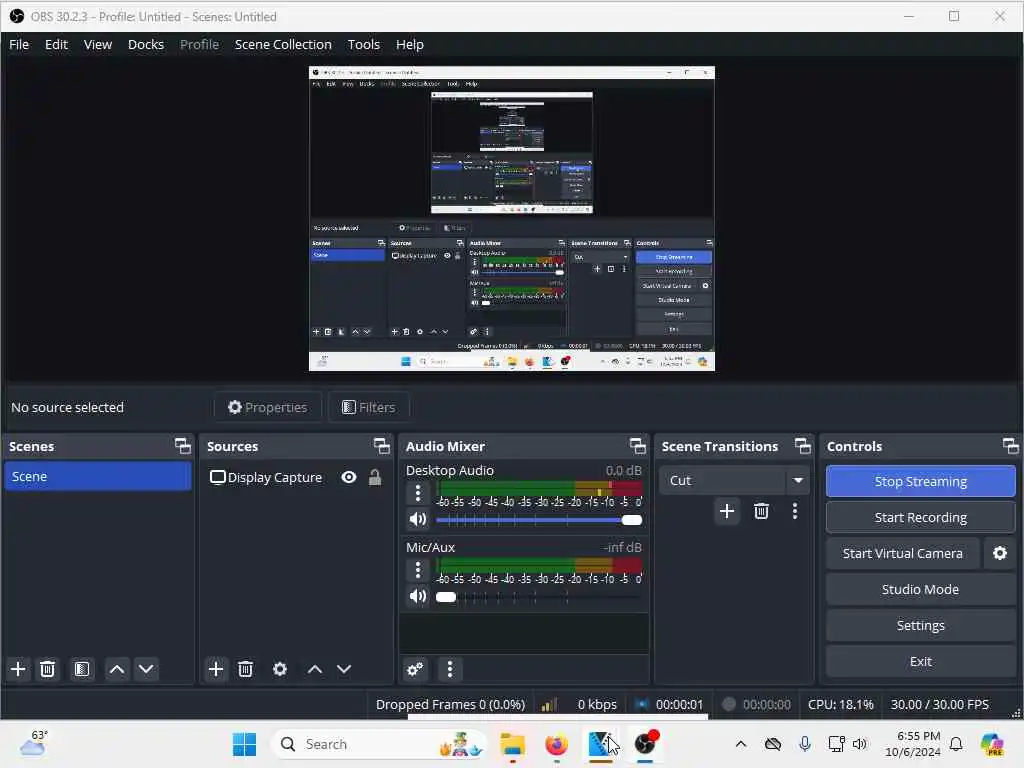Click microphone icon in system tray
Image resolution: width=1024 pixels, height=768 pixels.
tap(805, 744)
